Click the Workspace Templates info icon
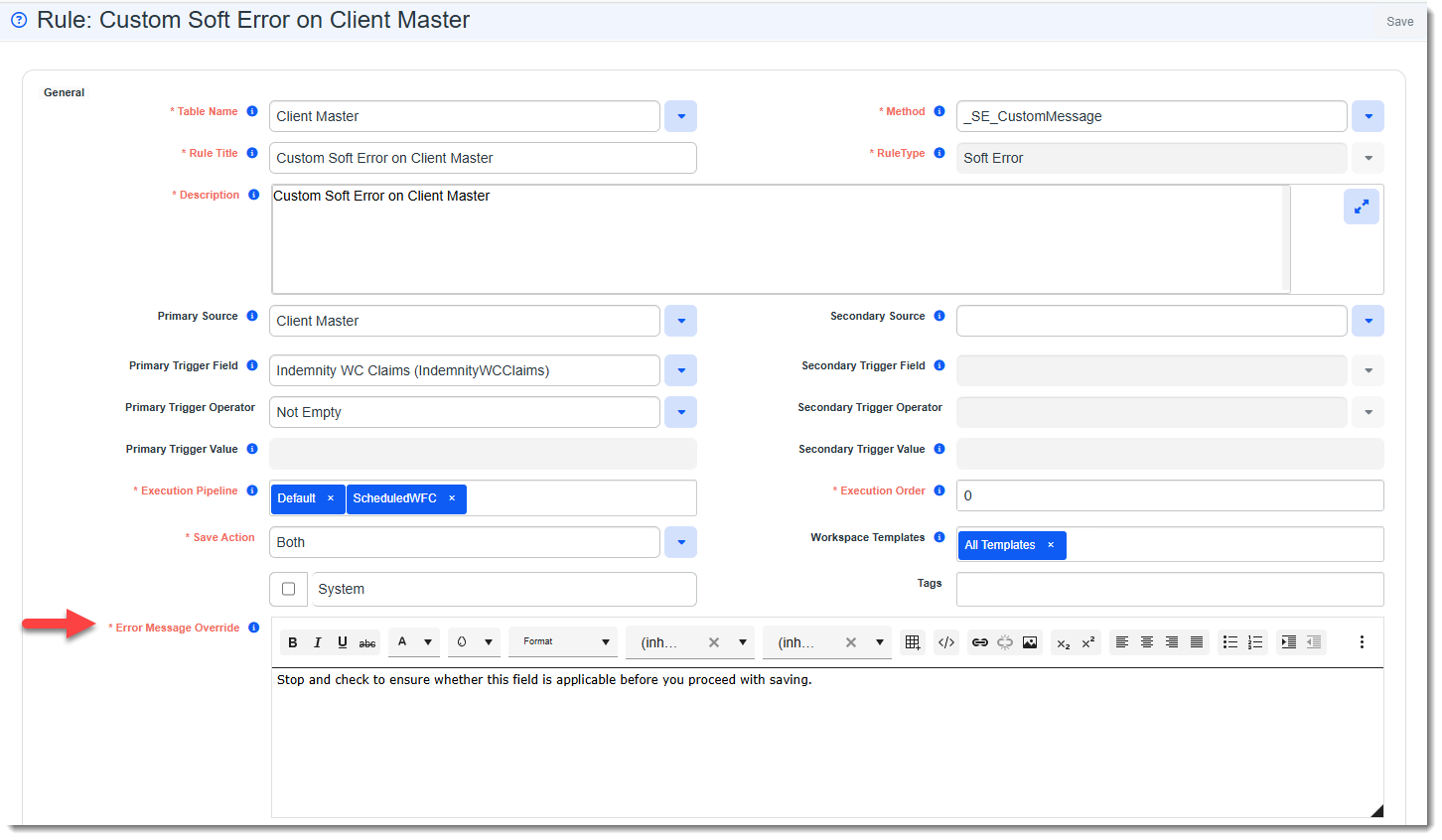This screenshot has height=840, width=1442. click(x=939, y=537)
